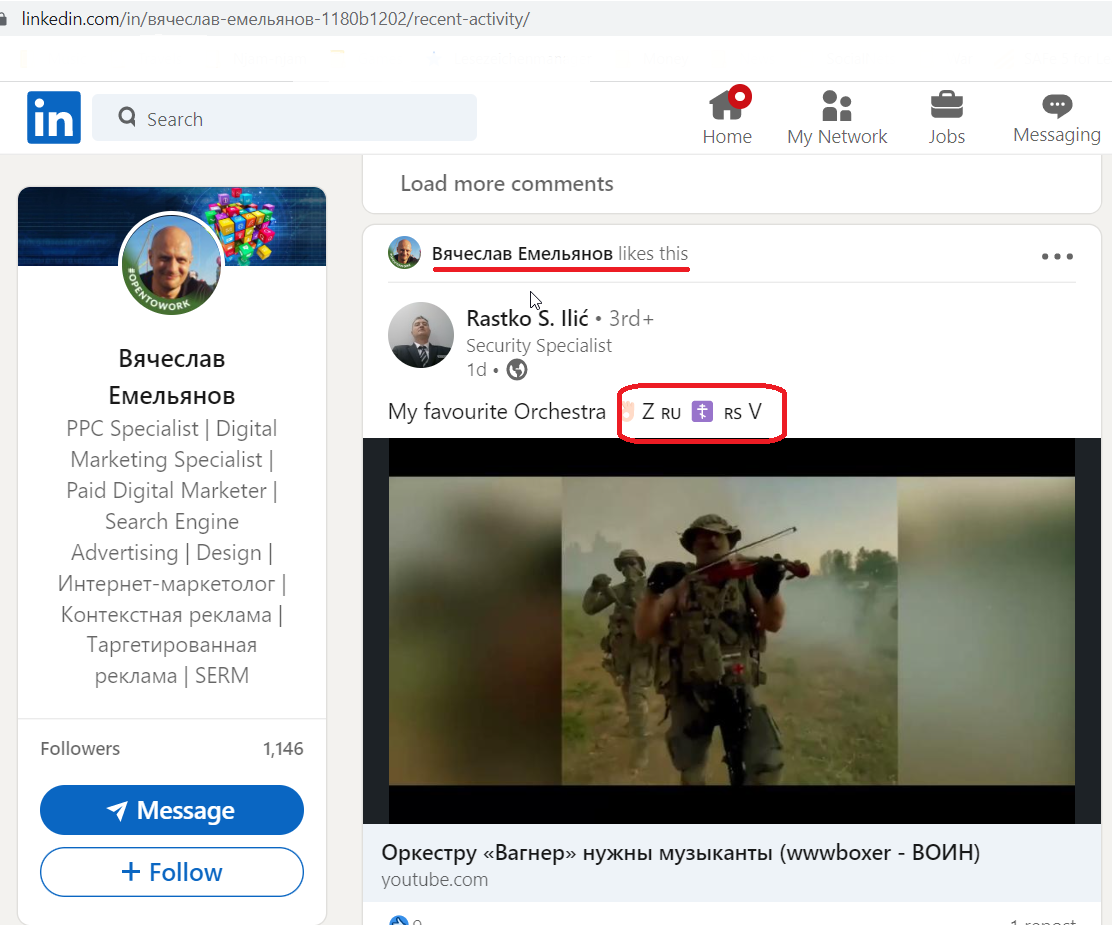Click the small avatar beside 'likes this'
1112x925 pixels.
click(x=404, y=253)
